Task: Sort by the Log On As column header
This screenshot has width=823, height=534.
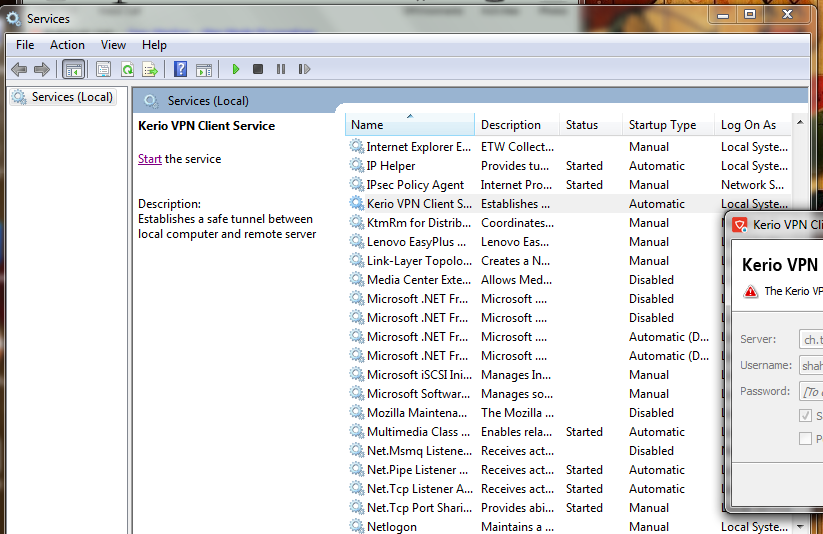Action: click(x=753, y=125)
